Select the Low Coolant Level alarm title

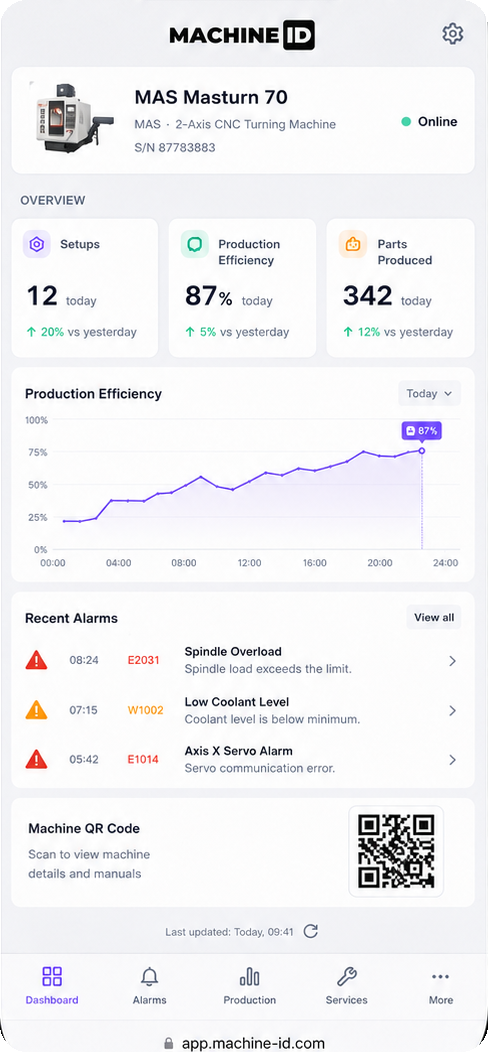pyautogui.click(x=237, y=702)
